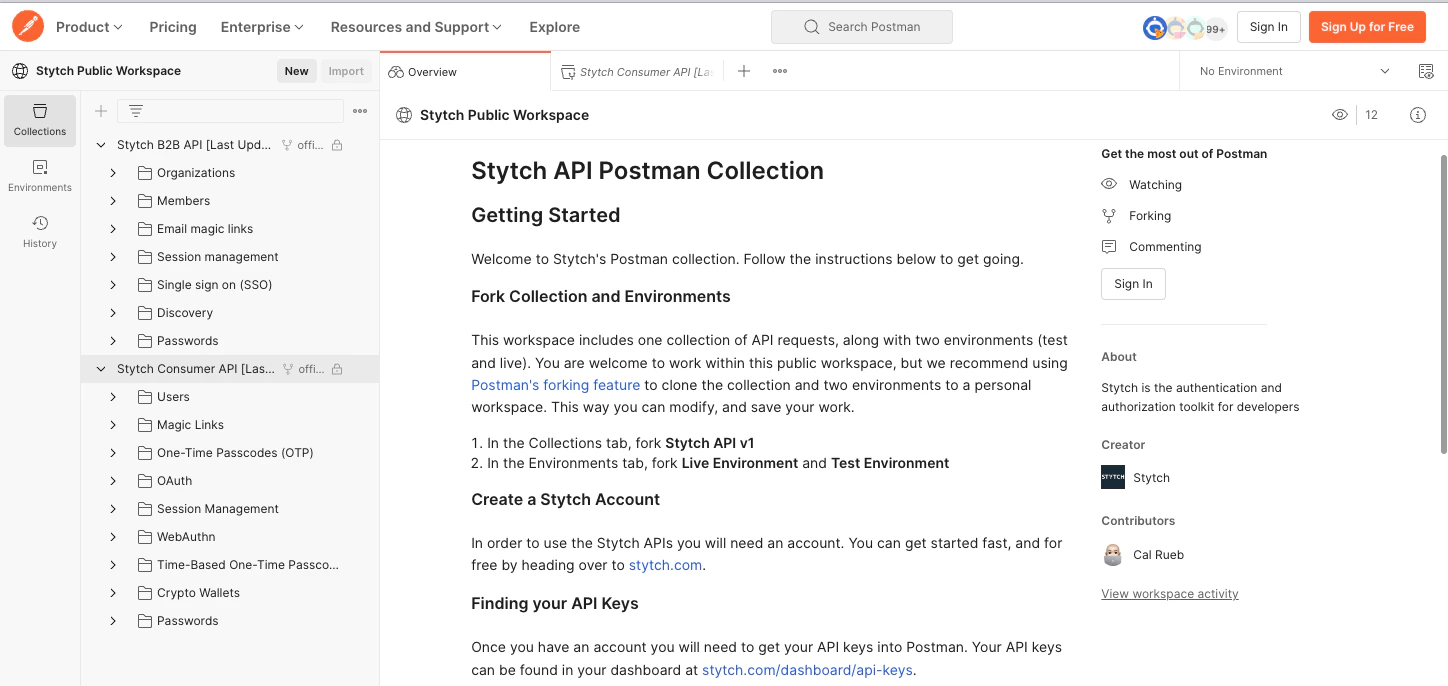Open the Environments sidebar icon
The height and width of the screenshot is (686, 1448).
click(x=40, y=176)
